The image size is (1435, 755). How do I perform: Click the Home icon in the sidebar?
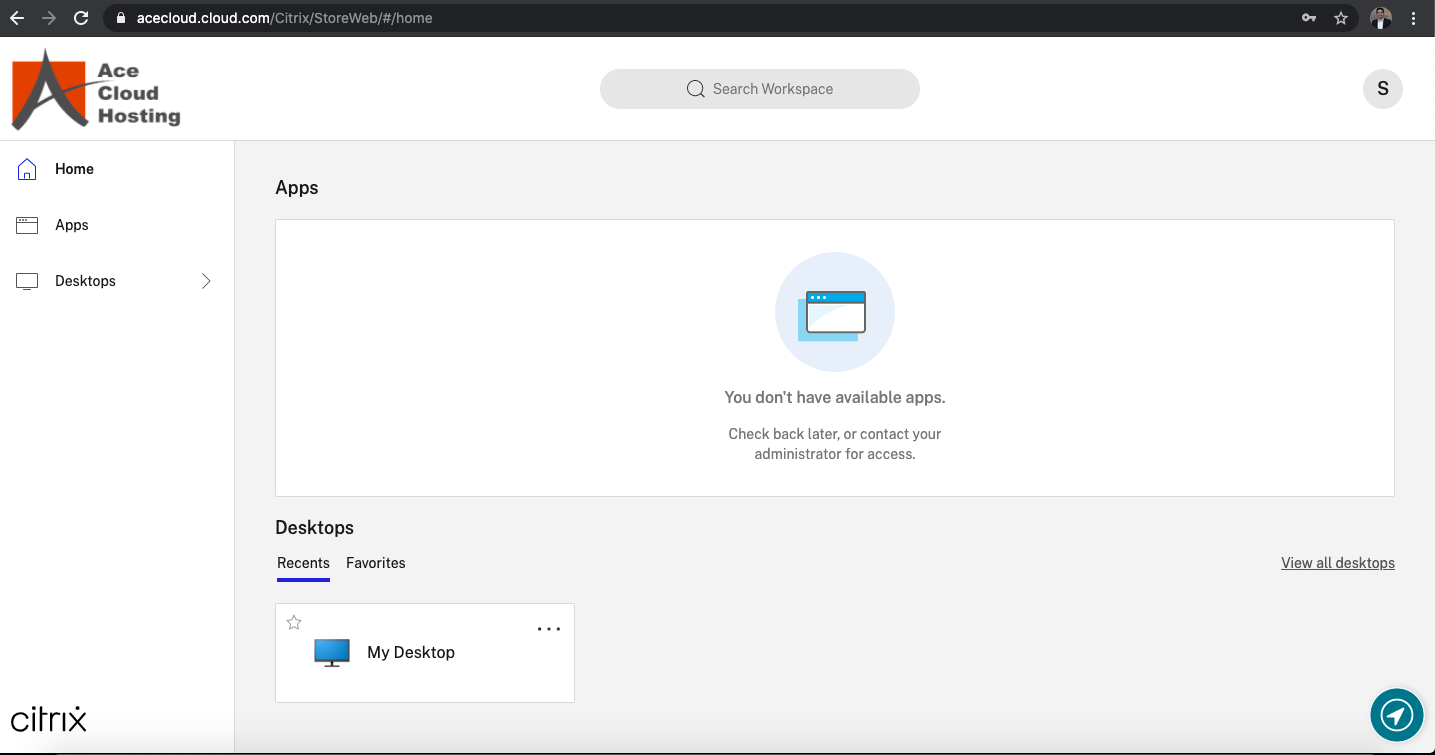pyautogui.click(x=27, y=169)
